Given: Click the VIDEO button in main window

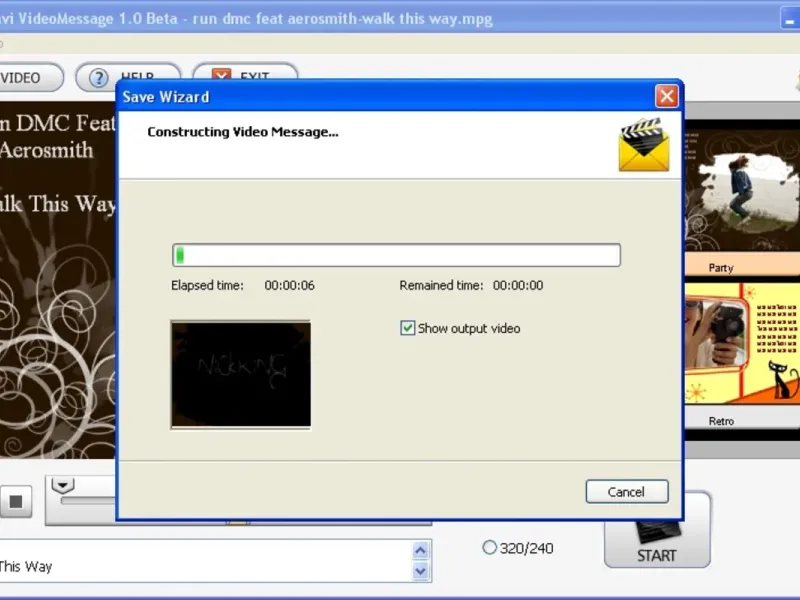Looking at the screenshot, I should (x=30, y=78).
